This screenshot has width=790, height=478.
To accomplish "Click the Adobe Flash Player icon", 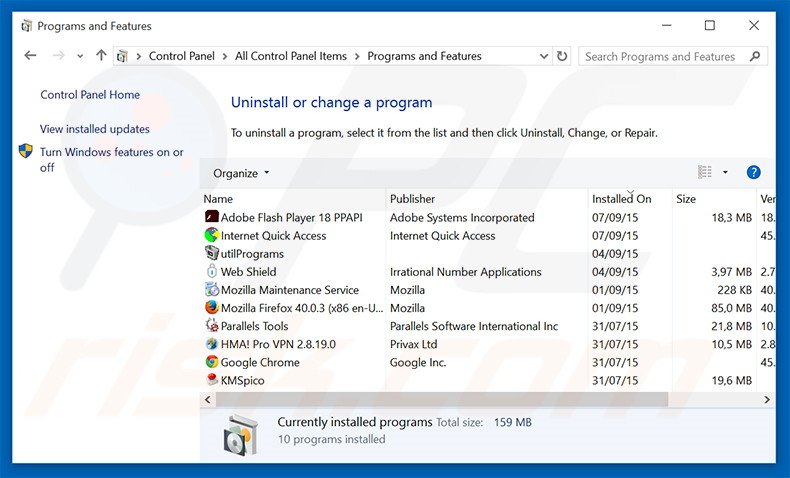I will (211, 217).
